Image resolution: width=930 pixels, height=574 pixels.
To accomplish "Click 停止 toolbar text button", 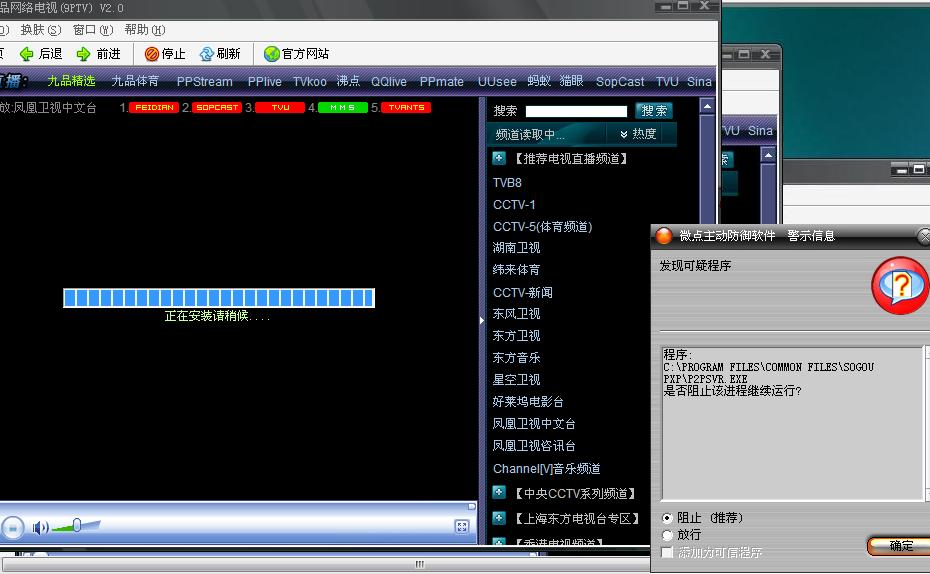I will 174,54.
